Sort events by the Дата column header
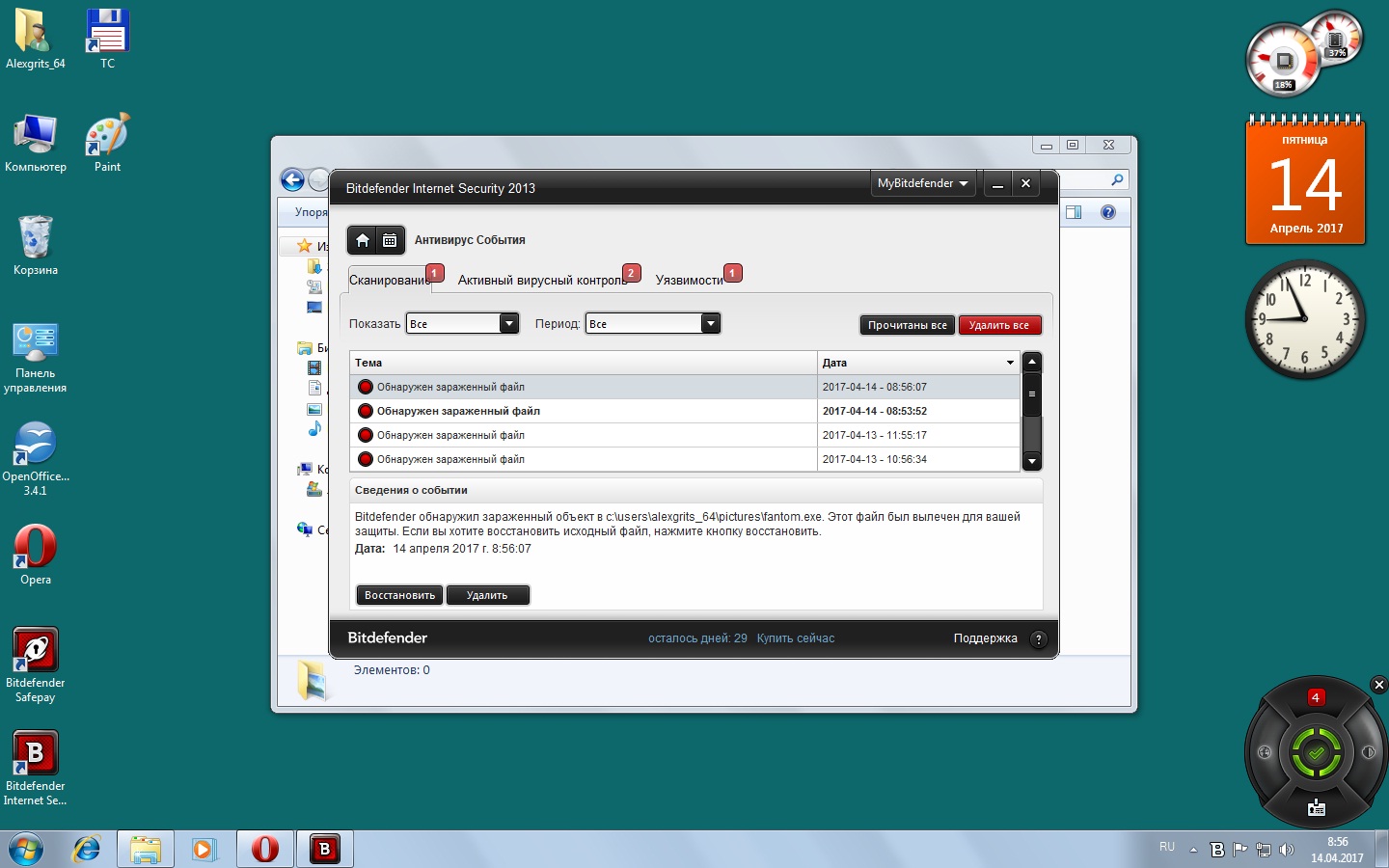Image resolution: width=1389 pixels, height=868 pixels. click(x=918, y=363)
